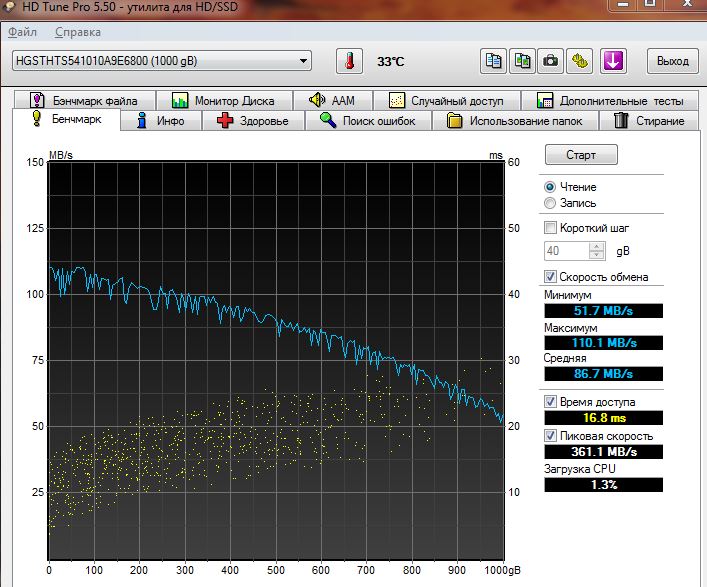This screenshot has height=587, width=707.
Task: Expand the HGST drive selection dropdown
Action: (x=304, y=61)
